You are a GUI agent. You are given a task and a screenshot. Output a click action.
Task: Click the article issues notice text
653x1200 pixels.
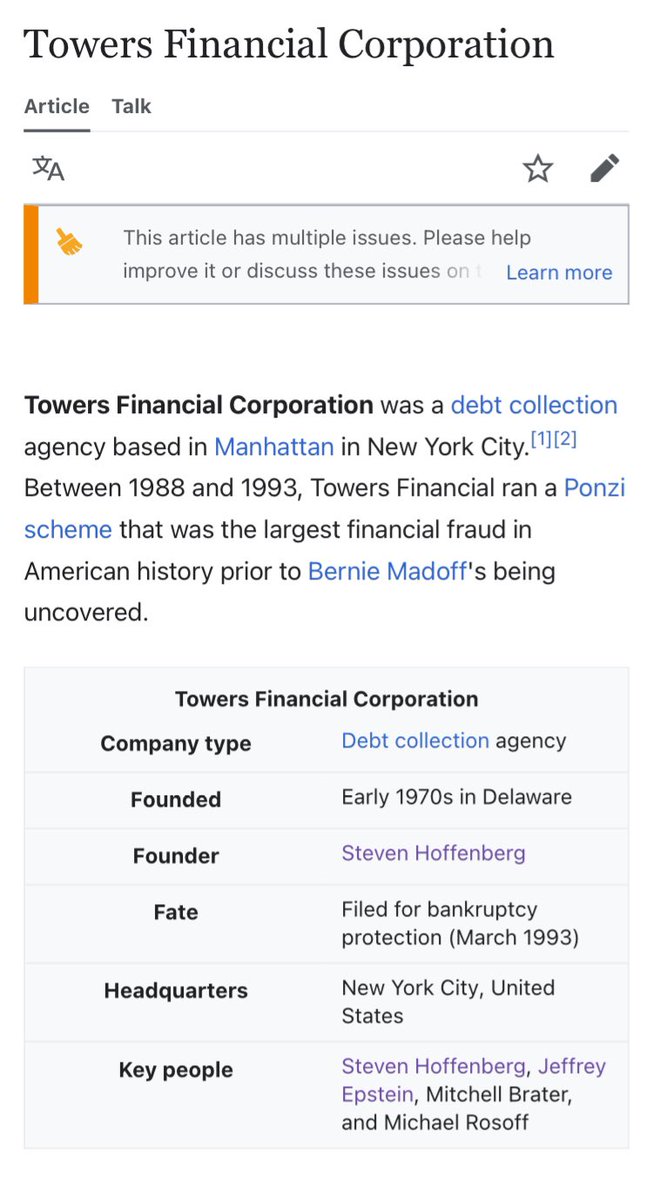pyautogui.click(x=300, y=254)
